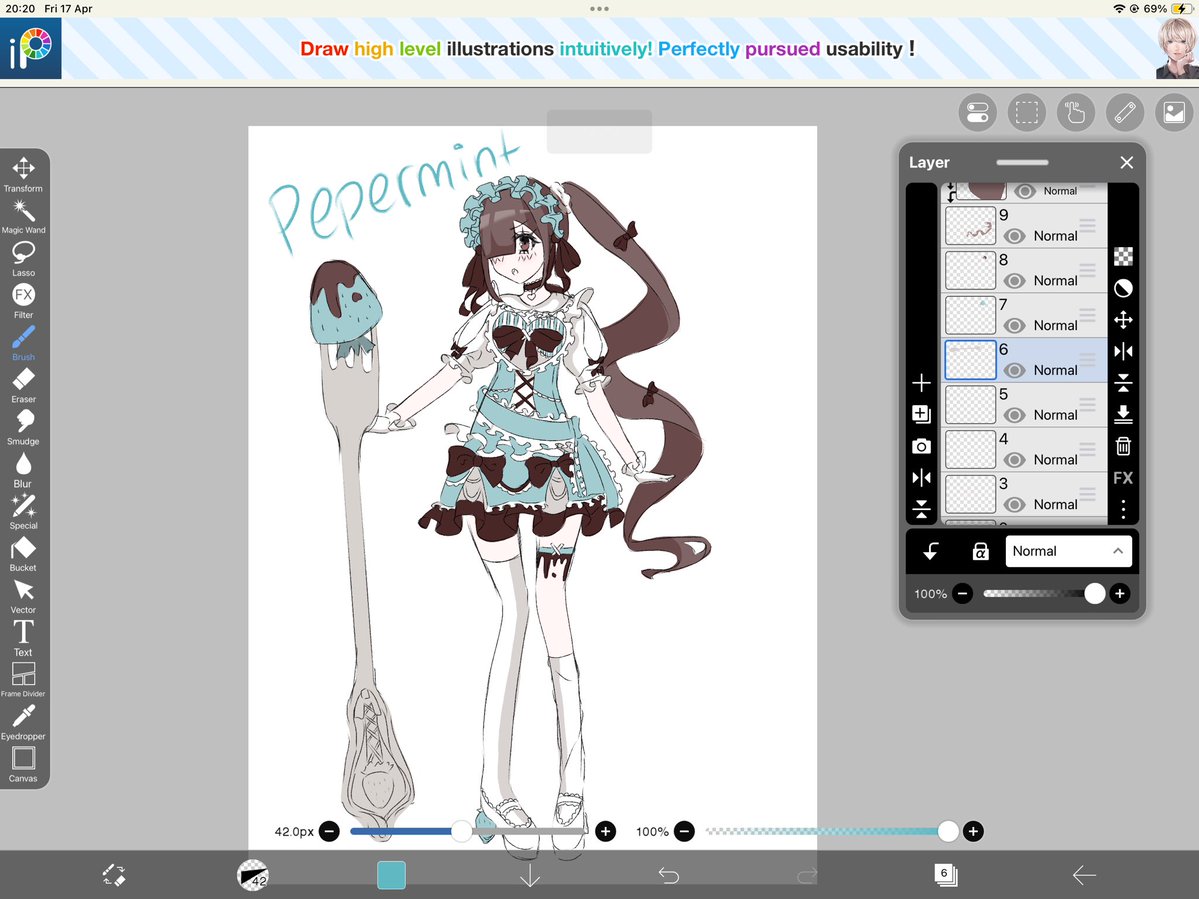Viewport: 1199px width, 899px height.
Task: Open the current color swatch at the bottom bar
Action: [x=391, y=875]
